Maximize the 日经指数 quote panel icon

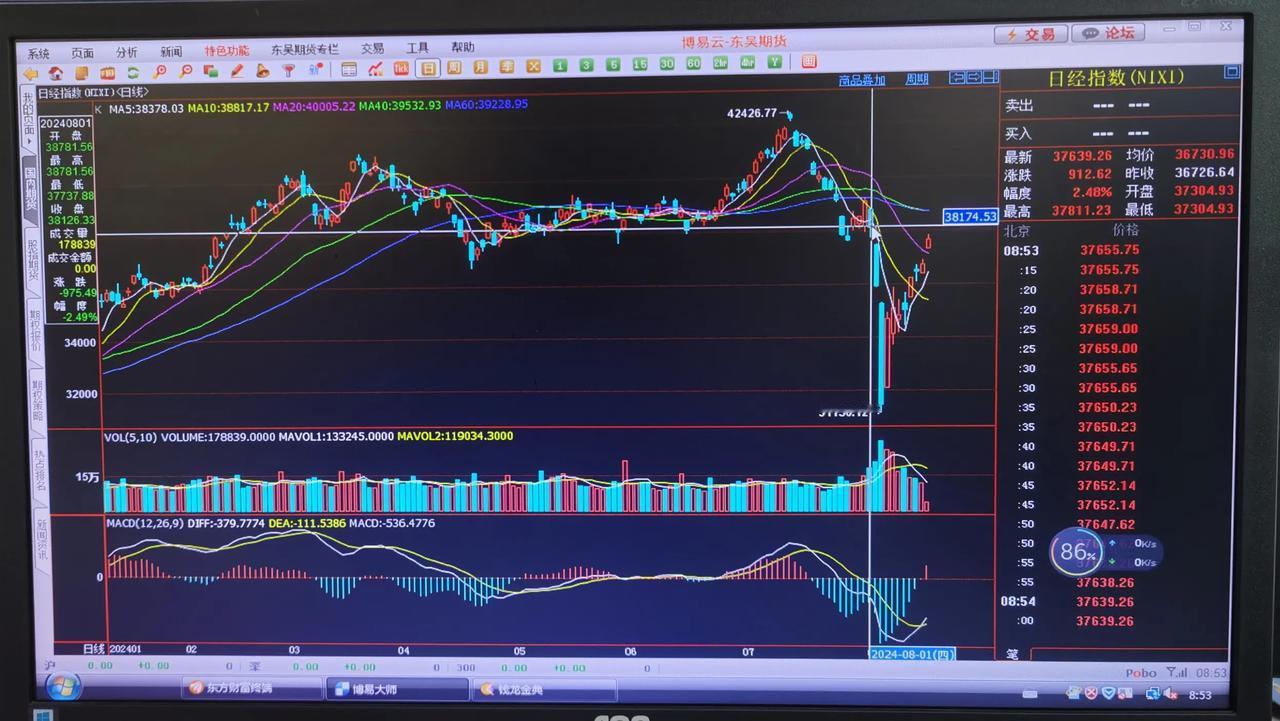[x=1232, y=72]
